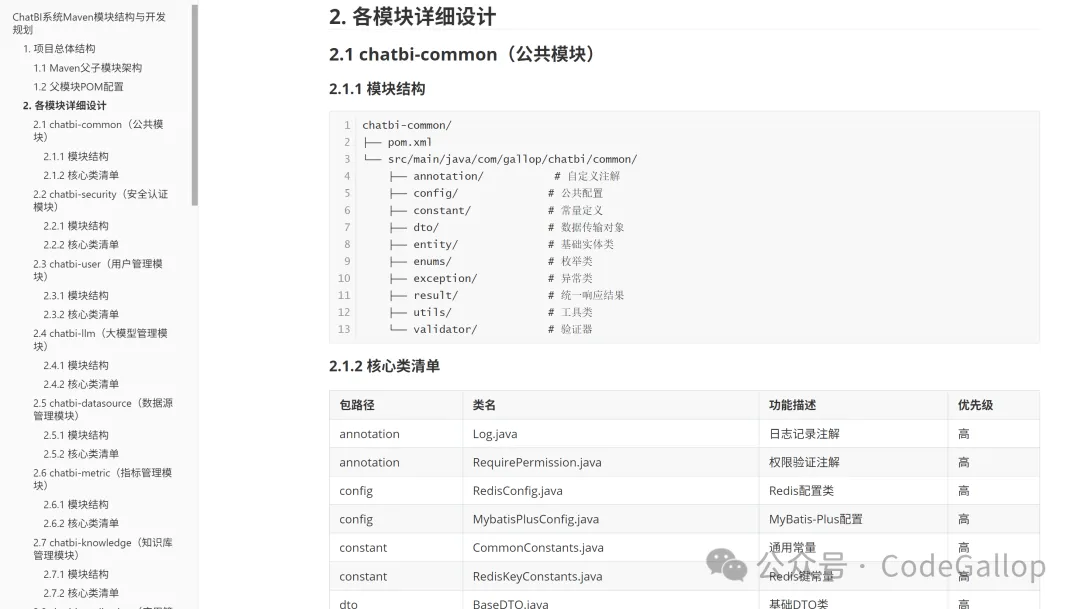
Task: Open 1.2 父模块POM配置 in the outline
Action: point(79,87)
